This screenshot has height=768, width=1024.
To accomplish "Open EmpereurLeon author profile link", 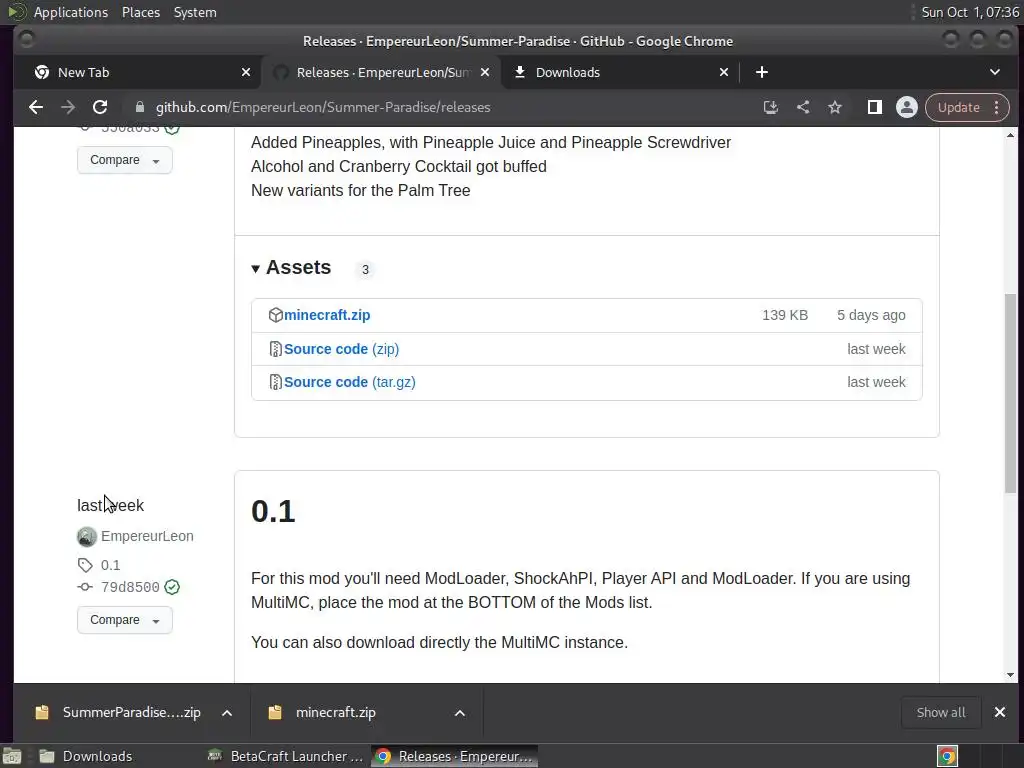I will [147, 536].
